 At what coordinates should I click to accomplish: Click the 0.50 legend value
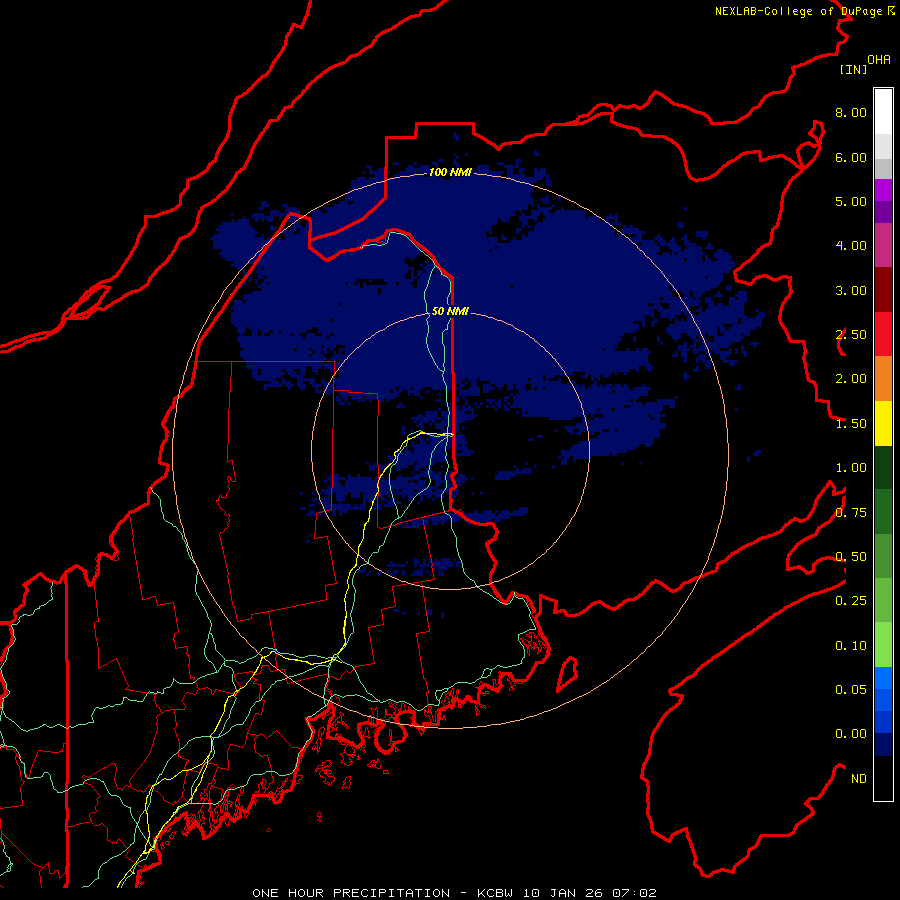[851, 557]
